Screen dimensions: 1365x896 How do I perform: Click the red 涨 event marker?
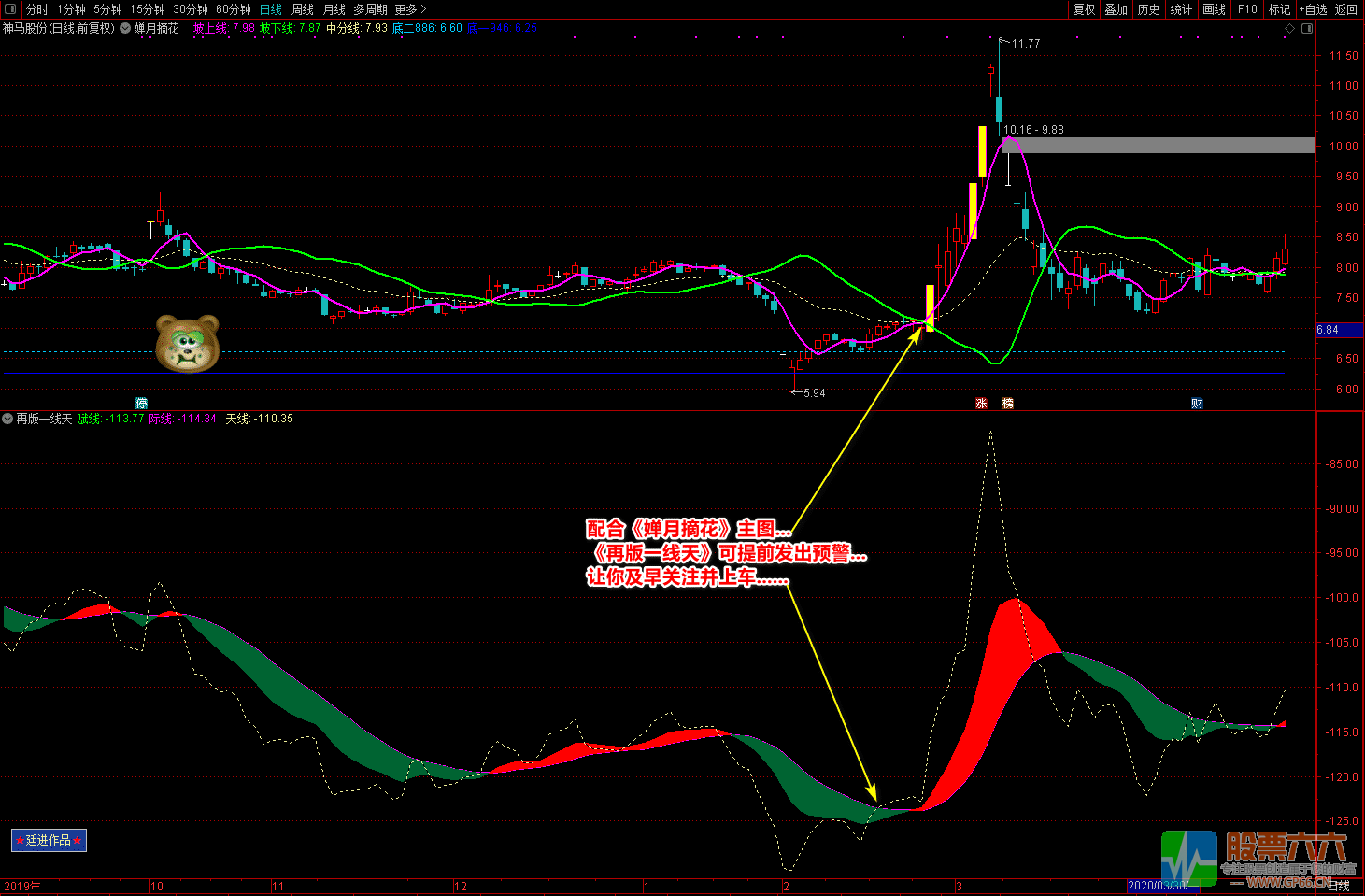(x=981, y=404)
